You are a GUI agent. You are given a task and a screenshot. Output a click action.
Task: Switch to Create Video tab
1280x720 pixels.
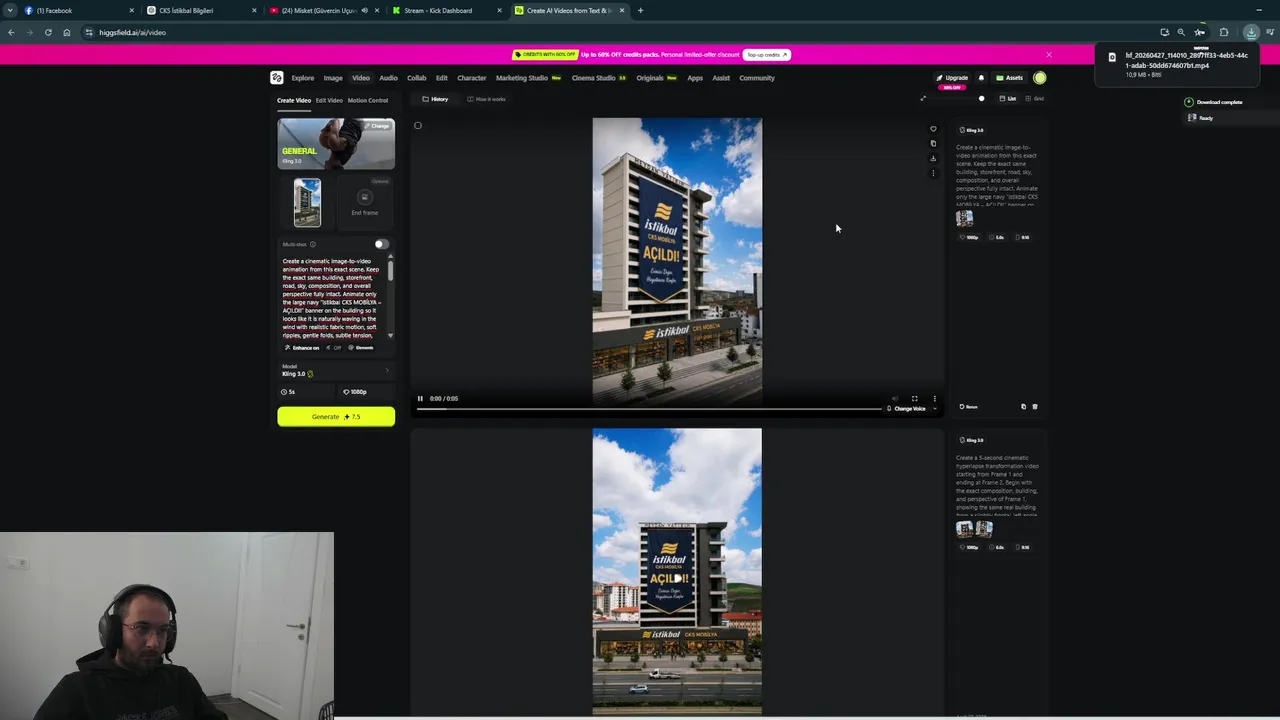[x=294, y=100]
